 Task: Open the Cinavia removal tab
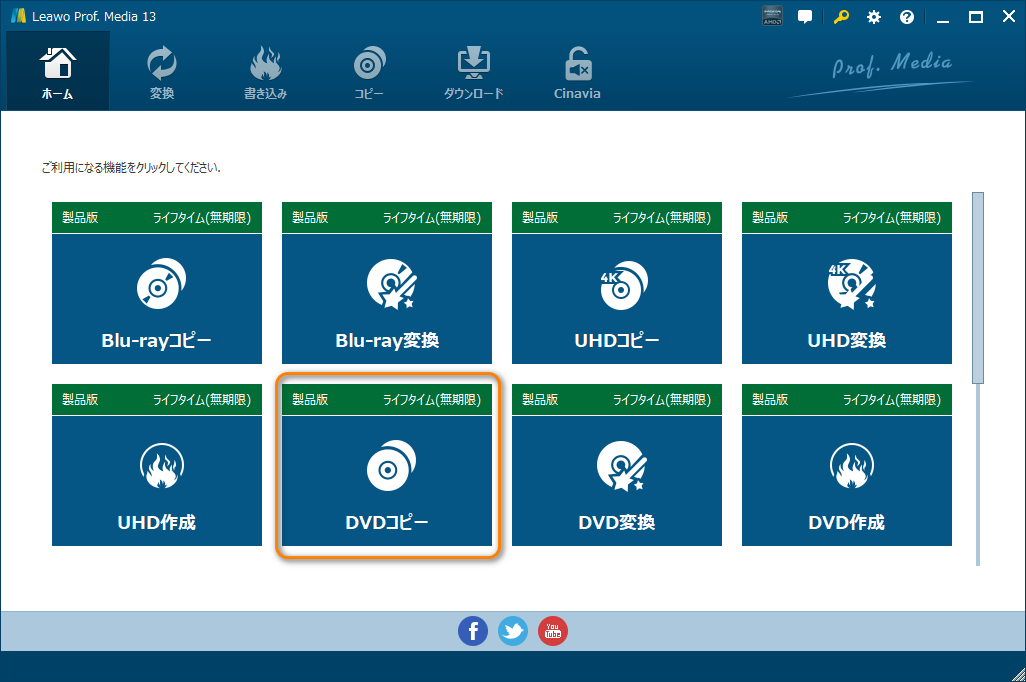577,72
